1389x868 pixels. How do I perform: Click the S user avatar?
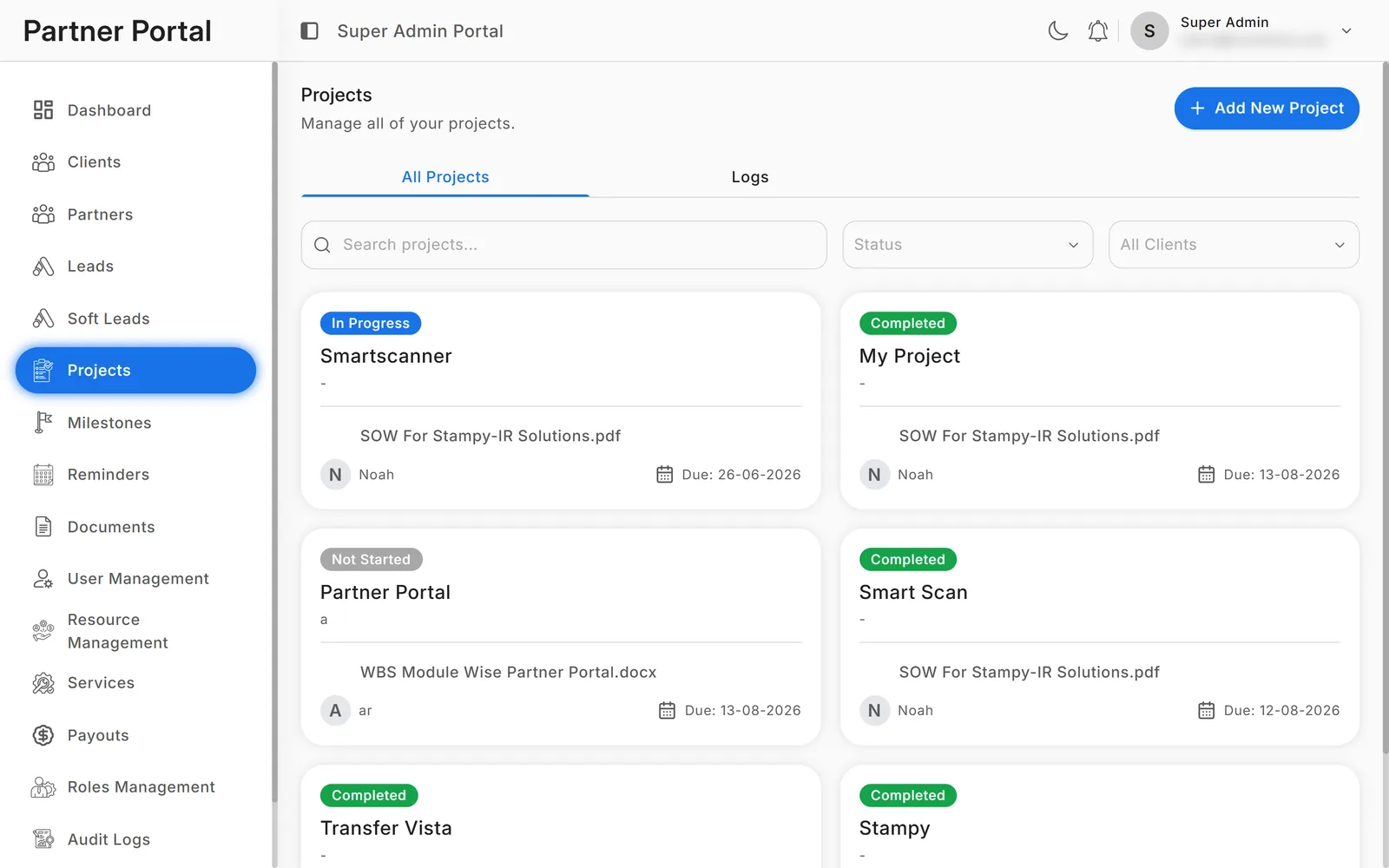(1149, 31)
